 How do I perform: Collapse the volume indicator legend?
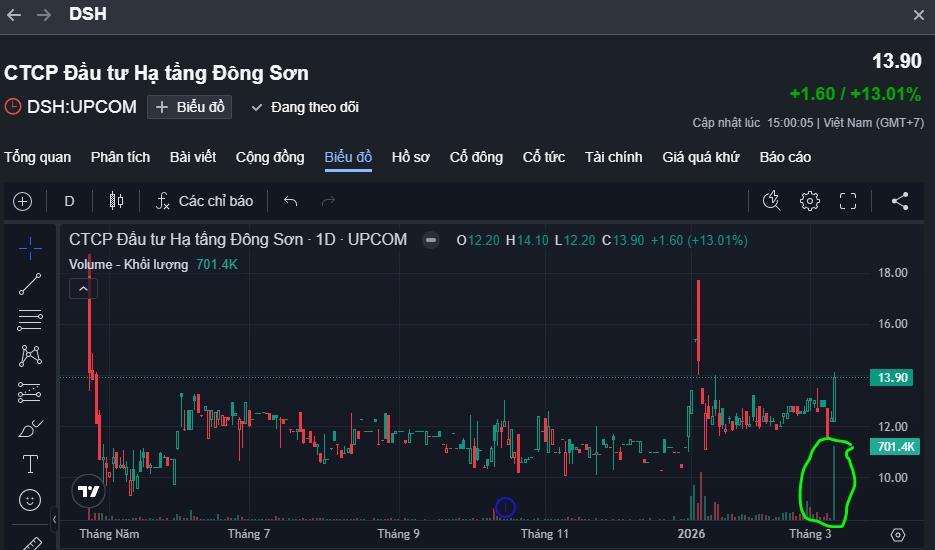coord(83,289)
